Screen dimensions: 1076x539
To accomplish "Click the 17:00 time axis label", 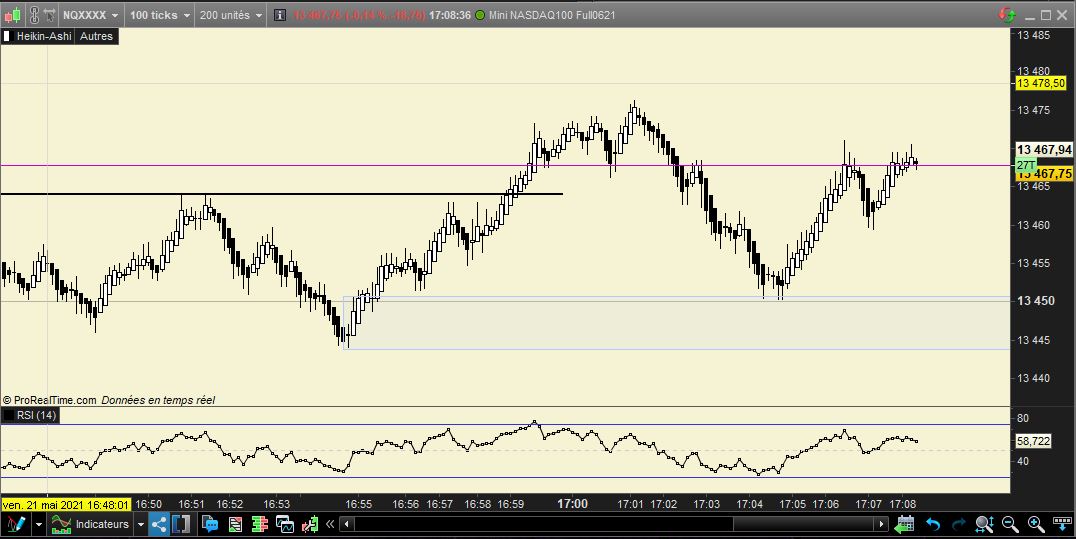I will pyautogui.click(x=572, y=504).
